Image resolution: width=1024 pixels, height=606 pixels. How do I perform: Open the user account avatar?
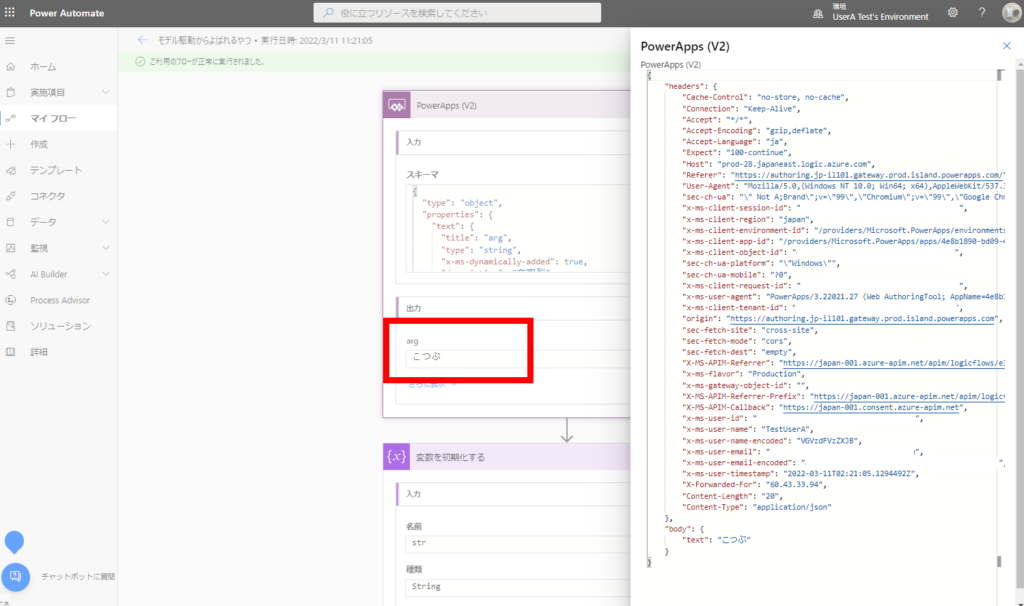point(1012,12)
